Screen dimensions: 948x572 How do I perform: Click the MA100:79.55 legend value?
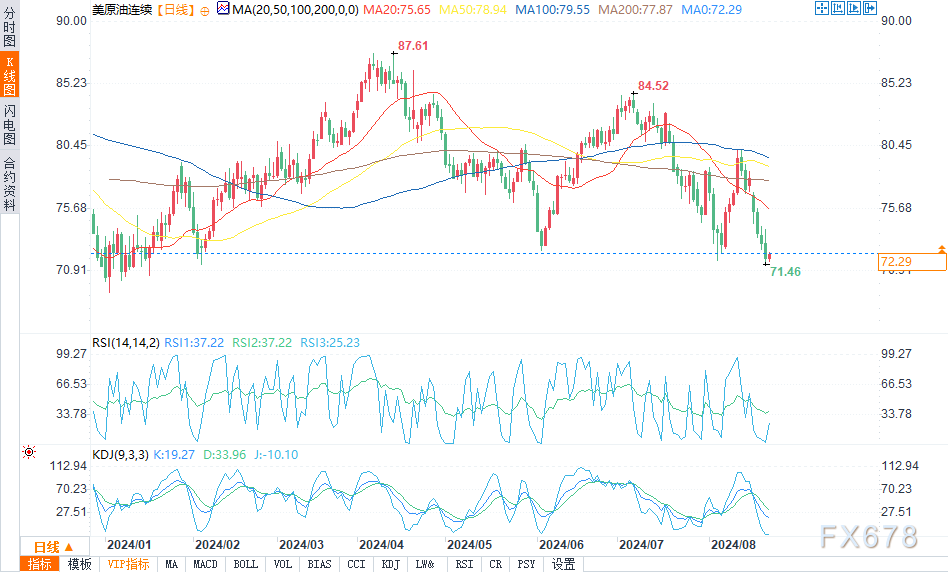[553, 10]
